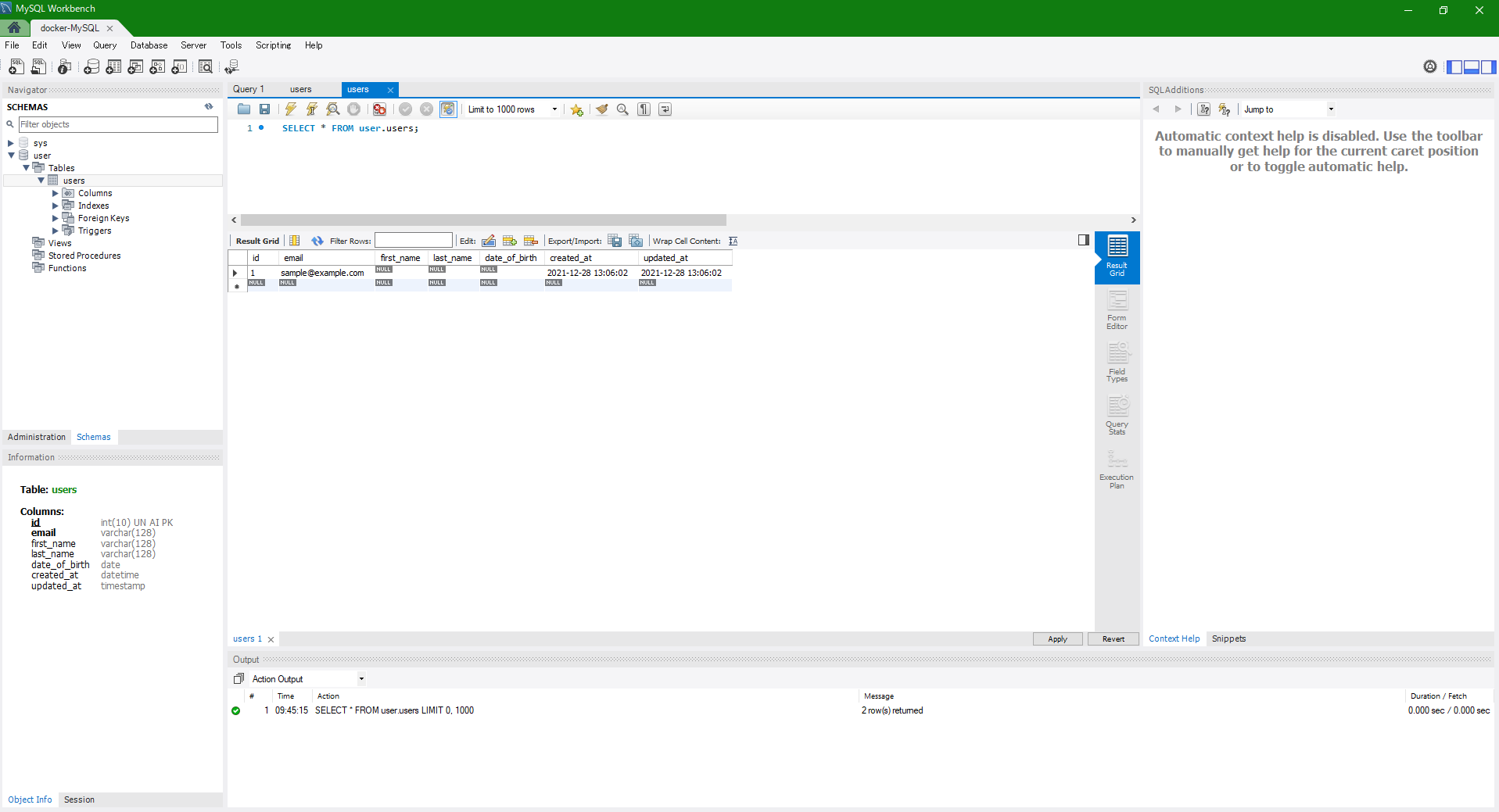
Task: Toggle field-value form editor icon in result grid
Action: coord(295,241)
